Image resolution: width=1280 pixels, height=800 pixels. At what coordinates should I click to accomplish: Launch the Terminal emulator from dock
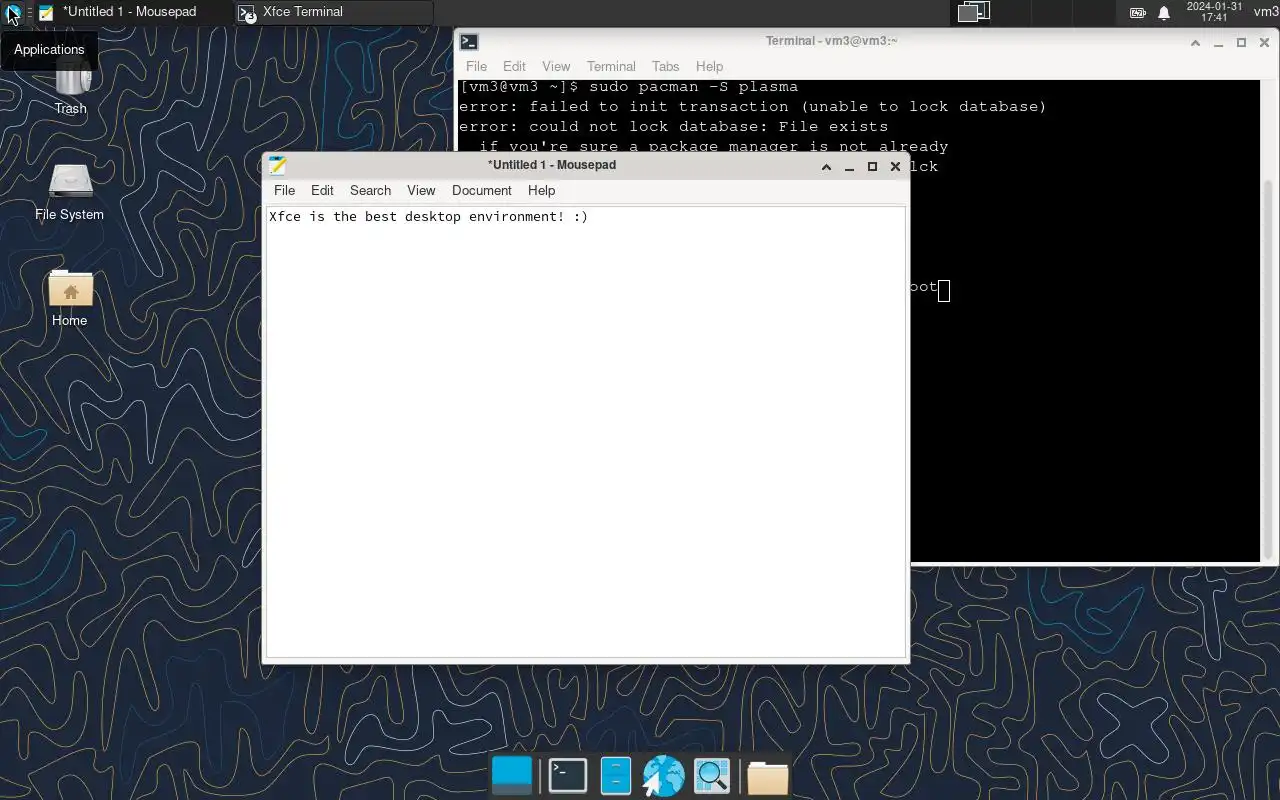tap(568, 776)
